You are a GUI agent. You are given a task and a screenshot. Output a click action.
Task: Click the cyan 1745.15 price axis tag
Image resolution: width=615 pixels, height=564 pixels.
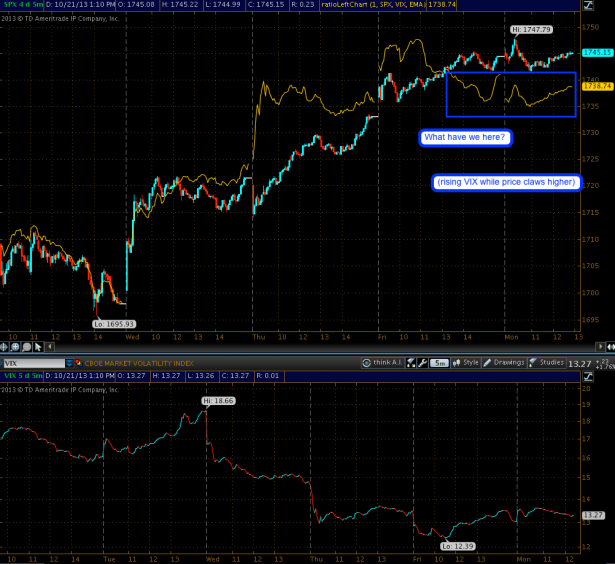(597, 53)
